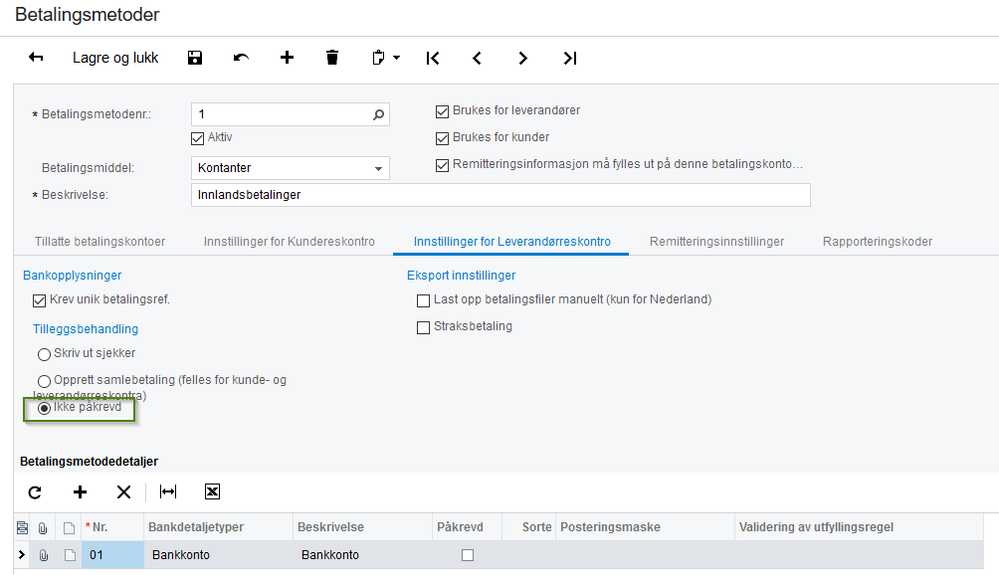Open the Tillatte betalingskontoer tab

pos(100,241)
